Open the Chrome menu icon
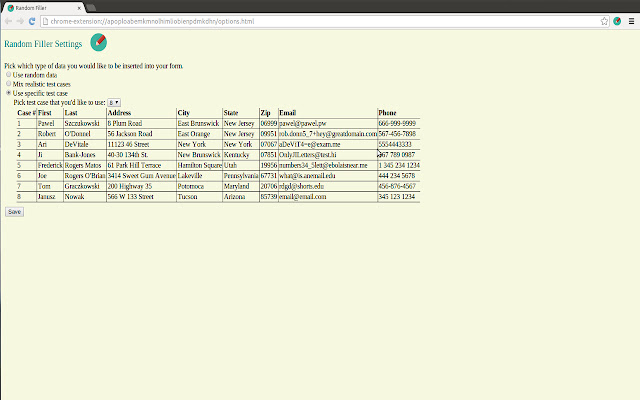The width and height of the screenshot is (640, 400). [x=631, y=20]
